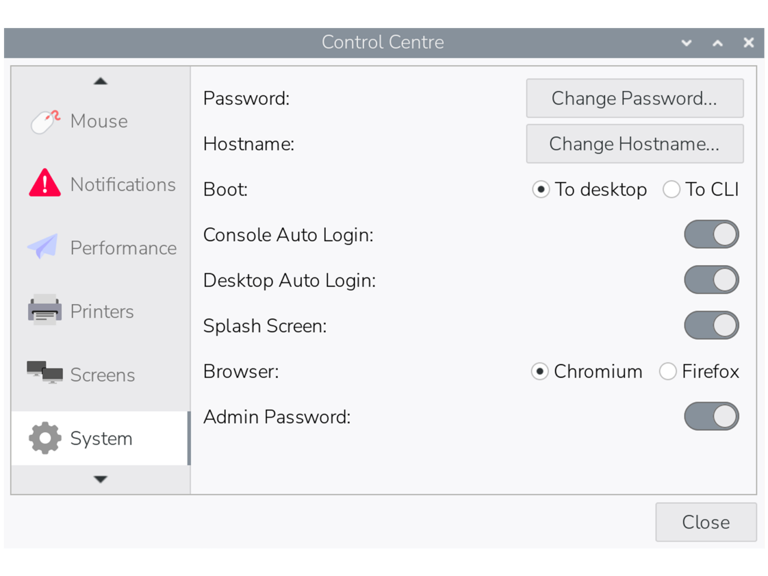Select the To CLI boot option
768x576 pixels.
coord(672,190)
